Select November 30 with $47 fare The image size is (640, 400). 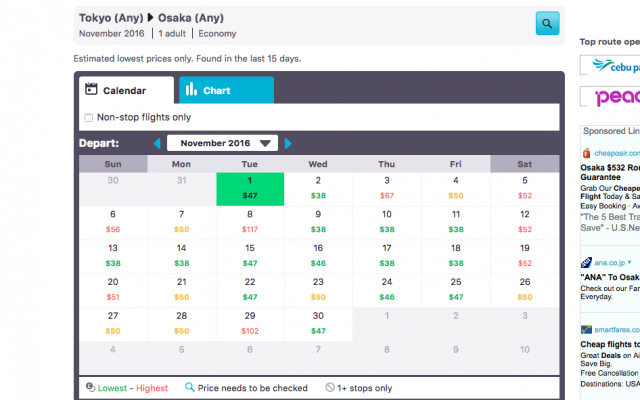click(x=318, y=323)
